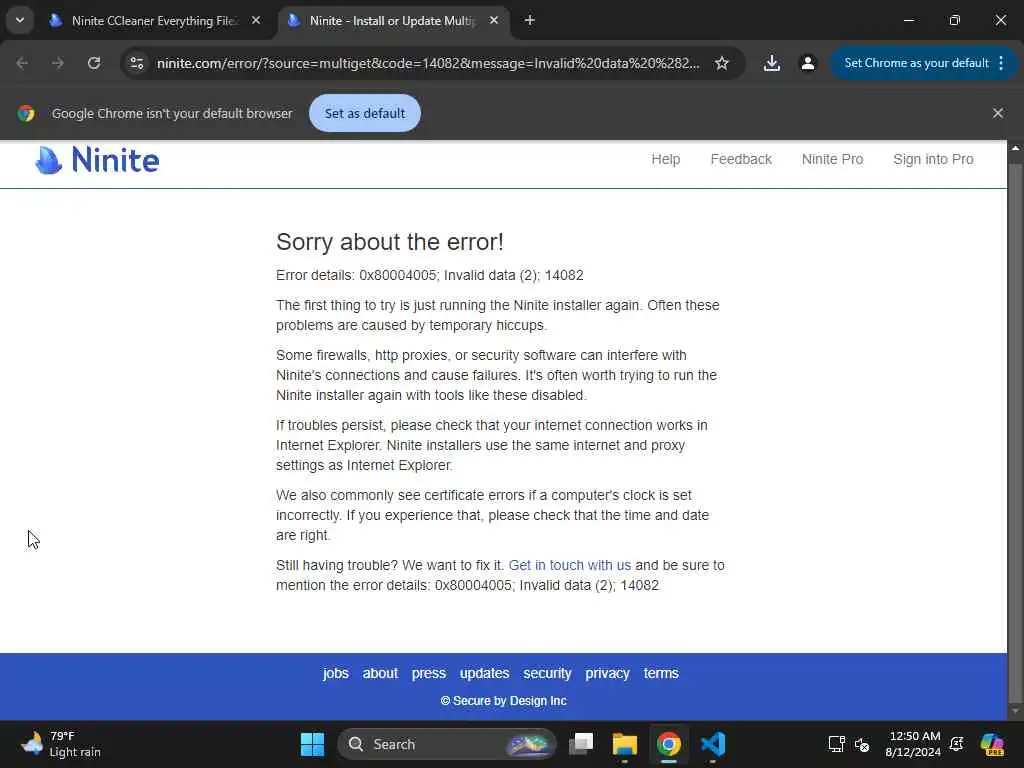Open the Feedback link
1024x768 pixels.
pyautogui.click(x=741, y=159)
